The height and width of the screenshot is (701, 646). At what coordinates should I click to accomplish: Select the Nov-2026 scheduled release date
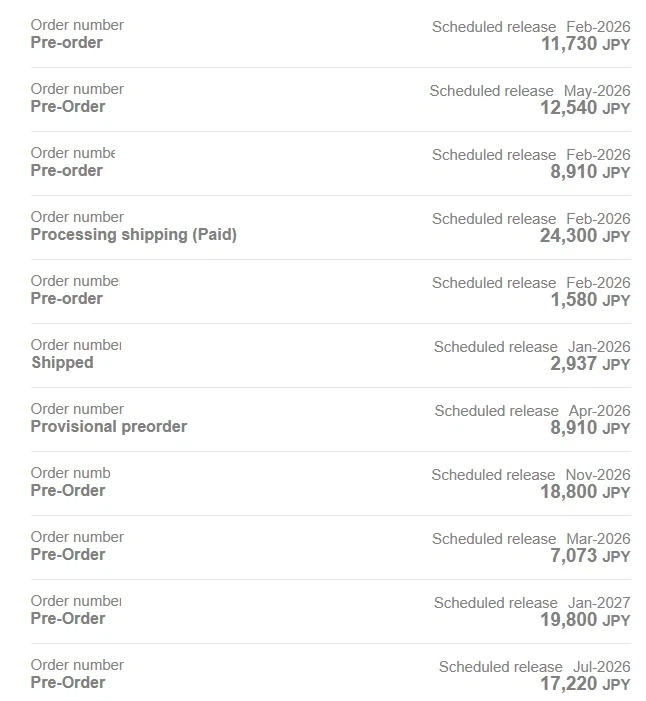click(x=598, y=475)
